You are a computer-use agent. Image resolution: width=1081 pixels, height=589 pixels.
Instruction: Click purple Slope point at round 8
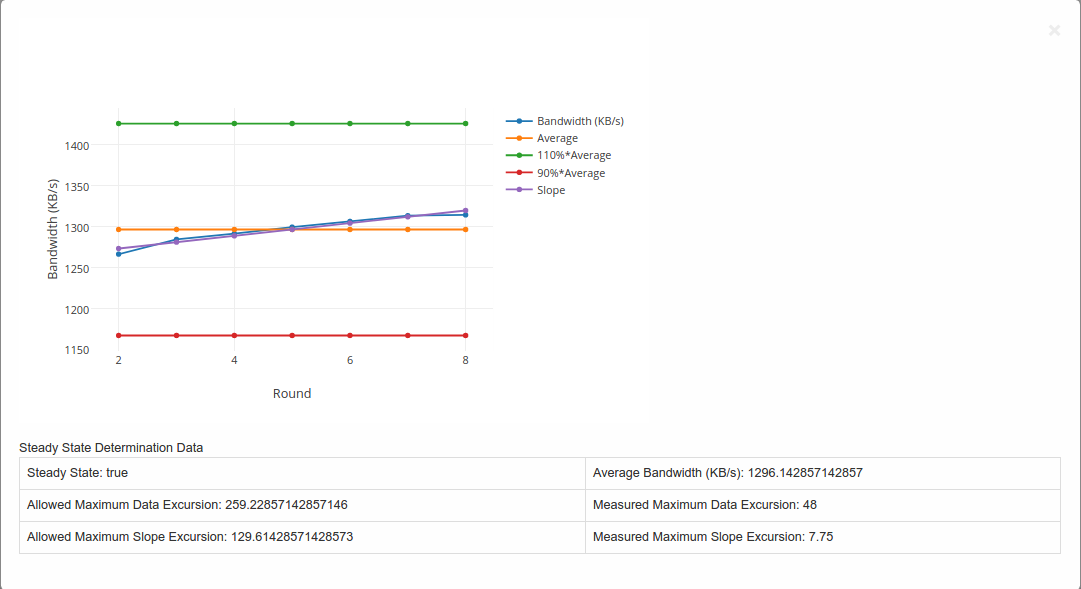465,211
